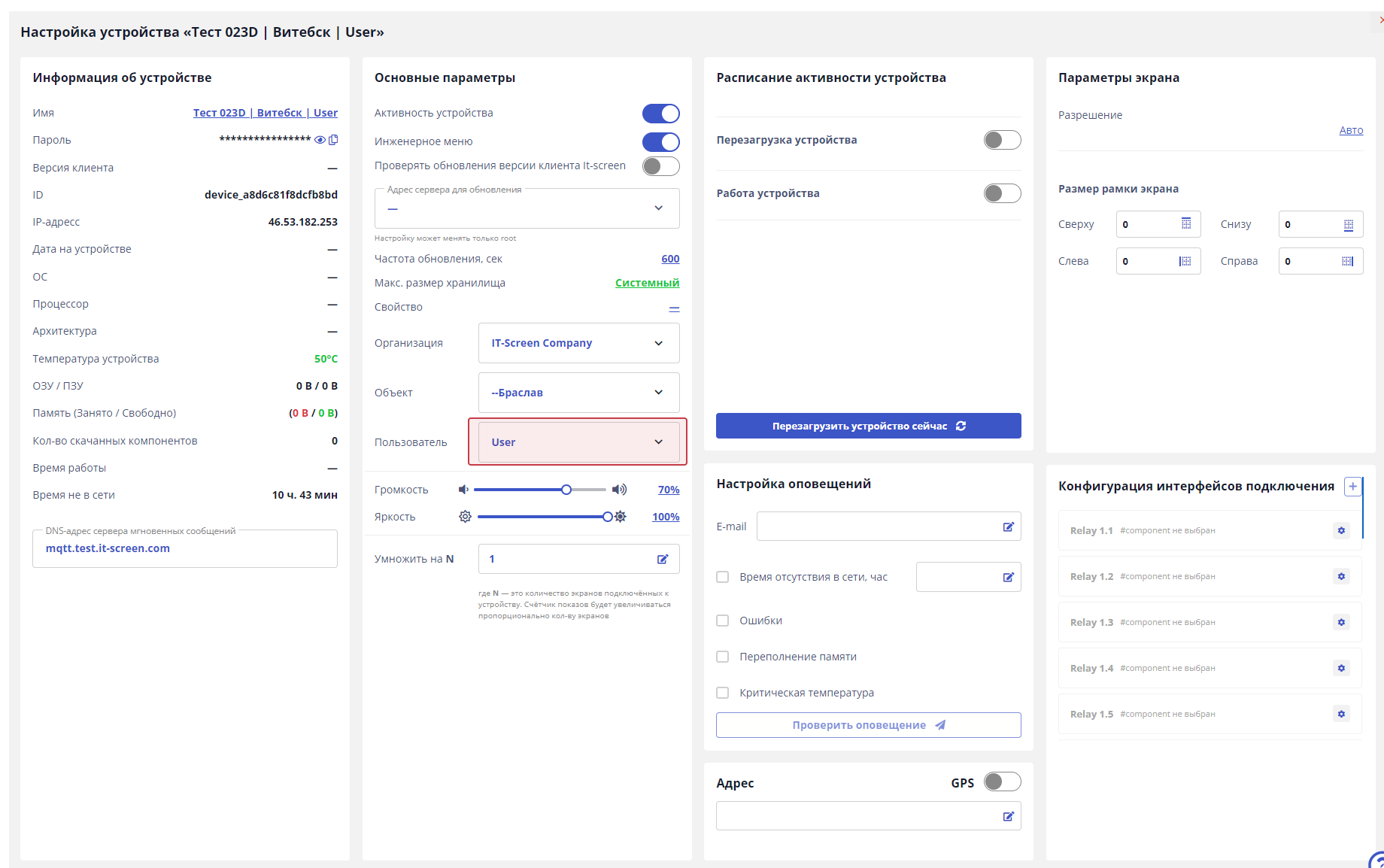Click the Свойство dash link
The width and height of the screenshot is (1384, 868).
[674, 308]
